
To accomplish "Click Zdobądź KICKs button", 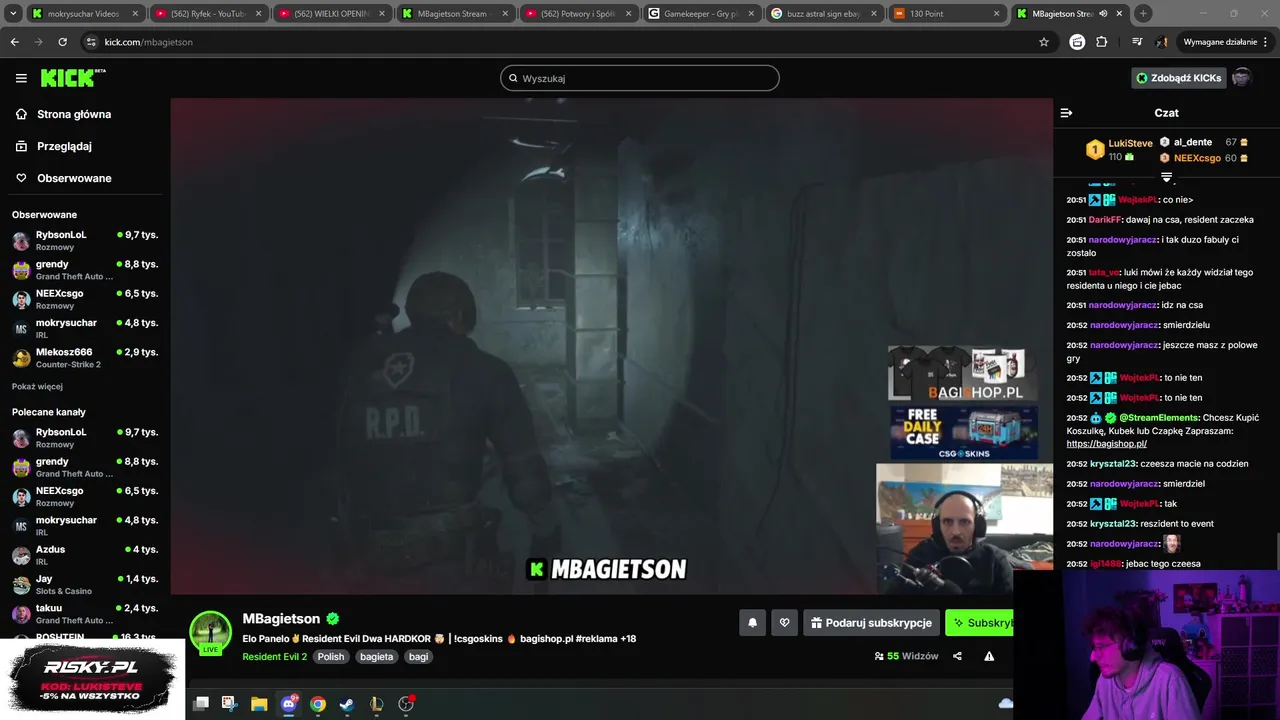I will [1179, 78].
